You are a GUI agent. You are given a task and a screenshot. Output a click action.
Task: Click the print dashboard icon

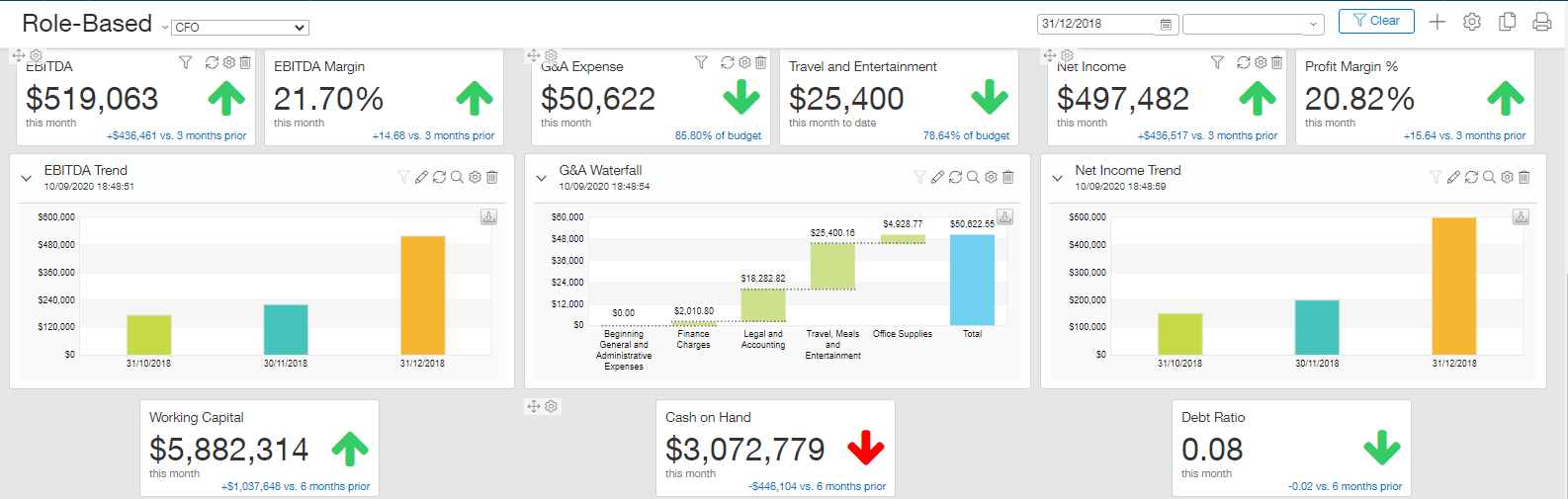pyautogui.click(x=1541, y=22)
